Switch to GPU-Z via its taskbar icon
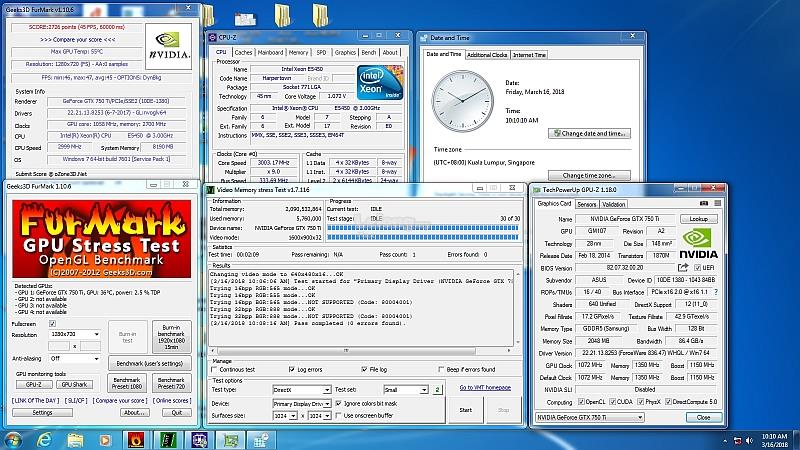Screen dimensions: 800x450 [x=231, y=440]
